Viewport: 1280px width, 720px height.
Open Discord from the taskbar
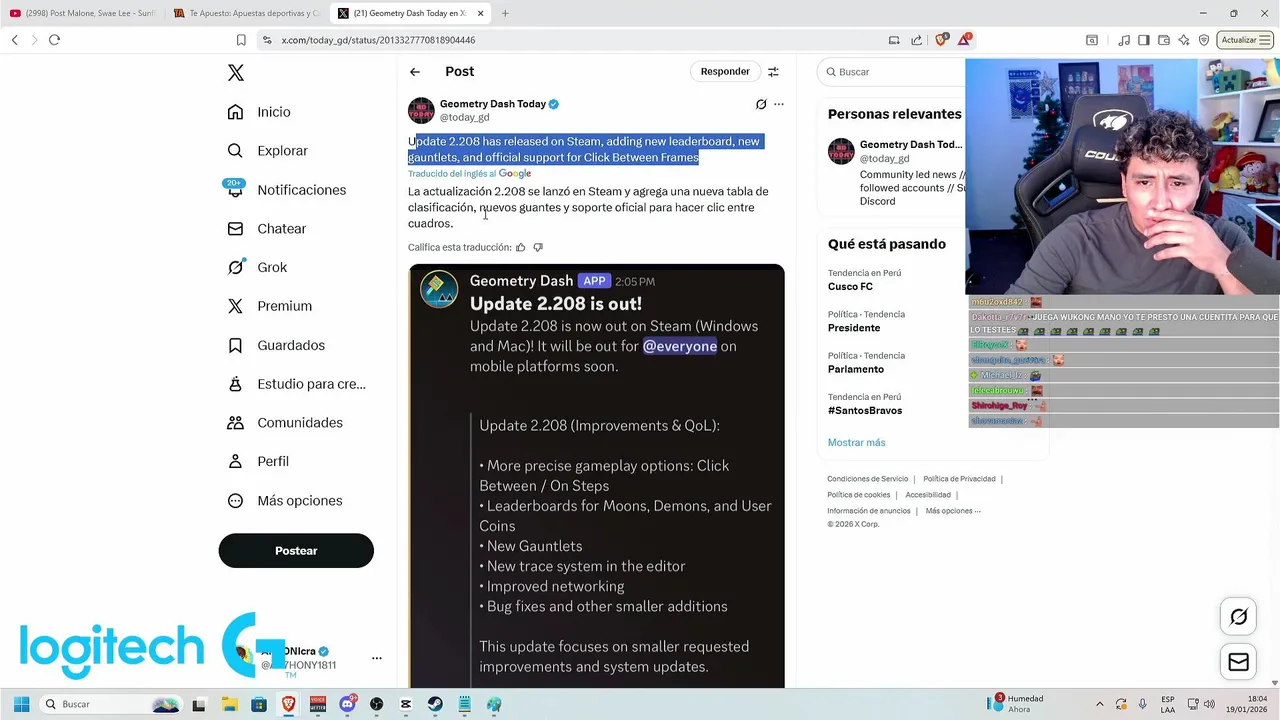(x=347, y=705)
